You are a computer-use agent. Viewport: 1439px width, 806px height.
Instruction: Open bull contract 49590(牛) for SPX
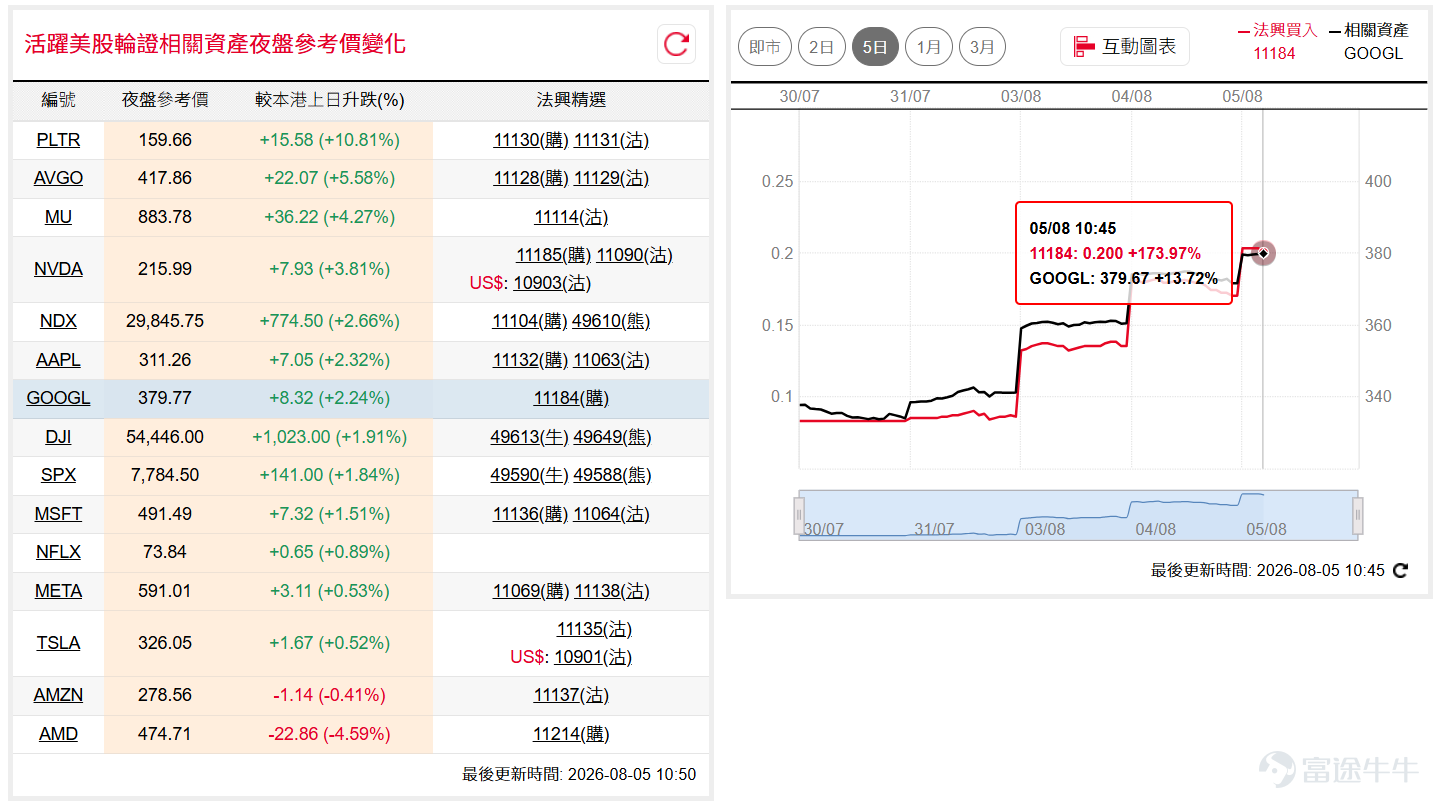click(530, 475)
